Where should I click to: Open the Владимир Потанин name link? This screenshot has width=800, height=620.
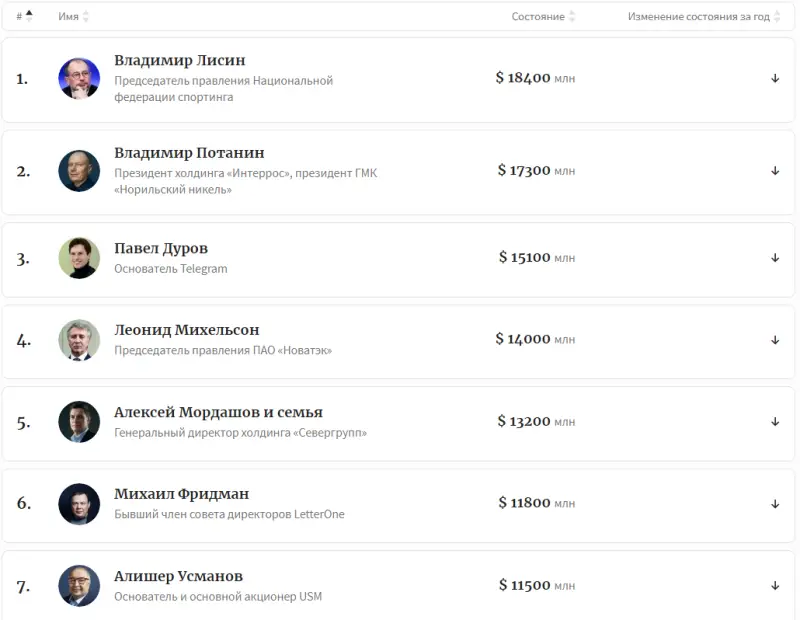189,153
